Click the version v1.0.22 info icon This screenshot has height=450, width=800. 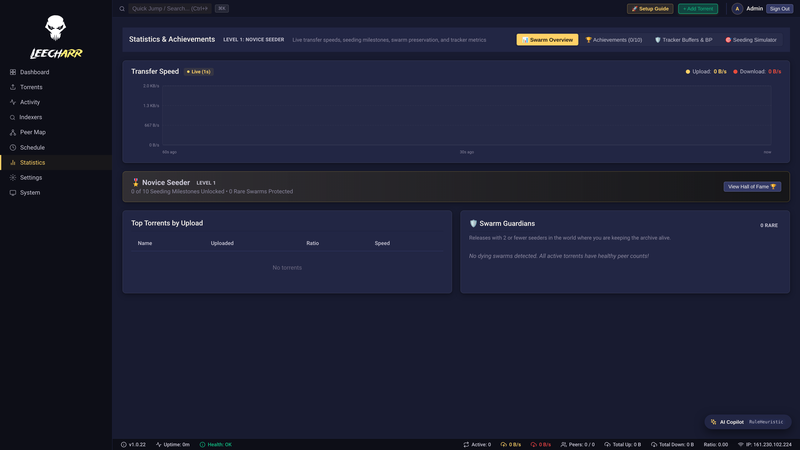(x=123, y=445)
